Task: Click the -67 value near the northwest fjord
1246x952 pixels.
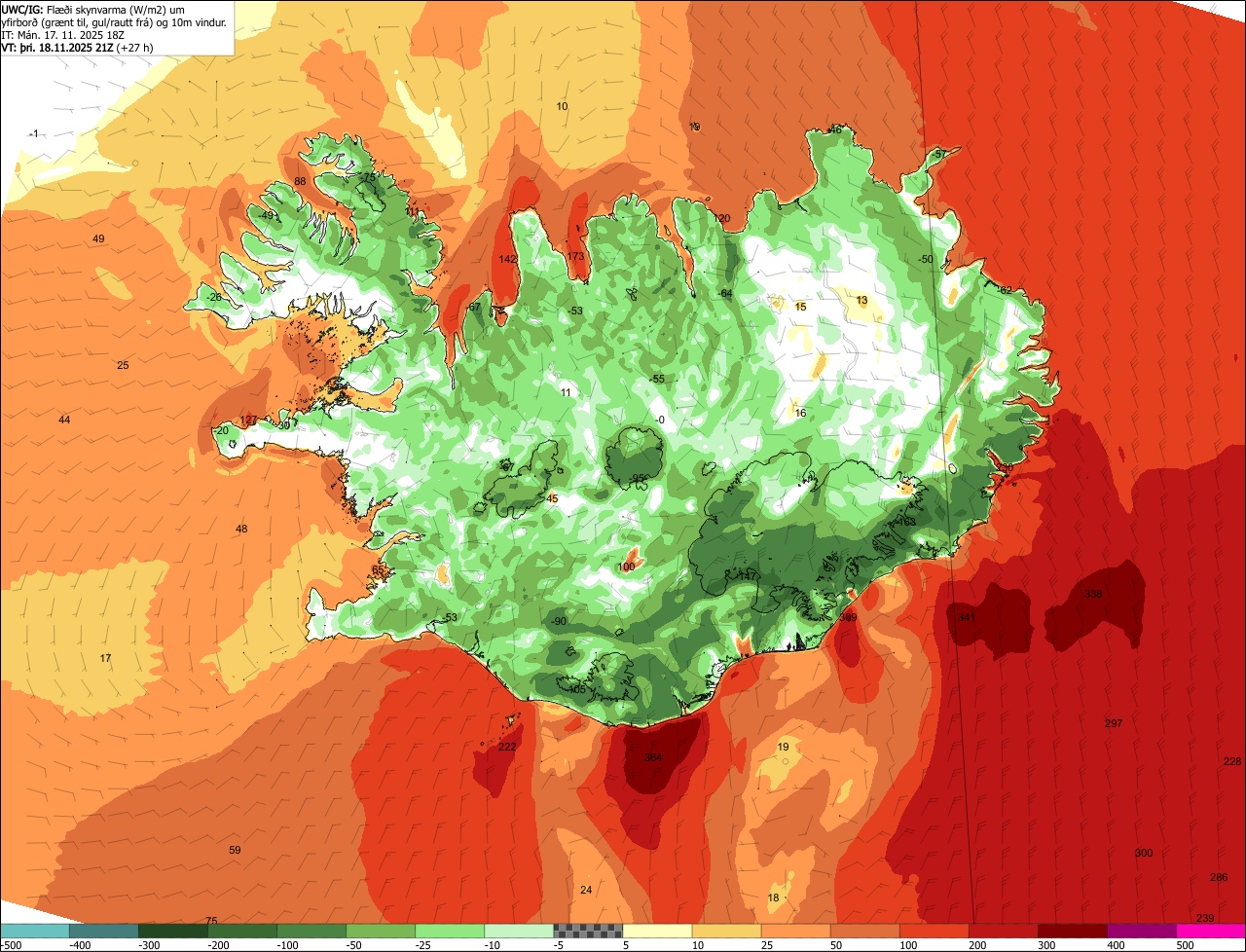Action: [x=473, y=307]
